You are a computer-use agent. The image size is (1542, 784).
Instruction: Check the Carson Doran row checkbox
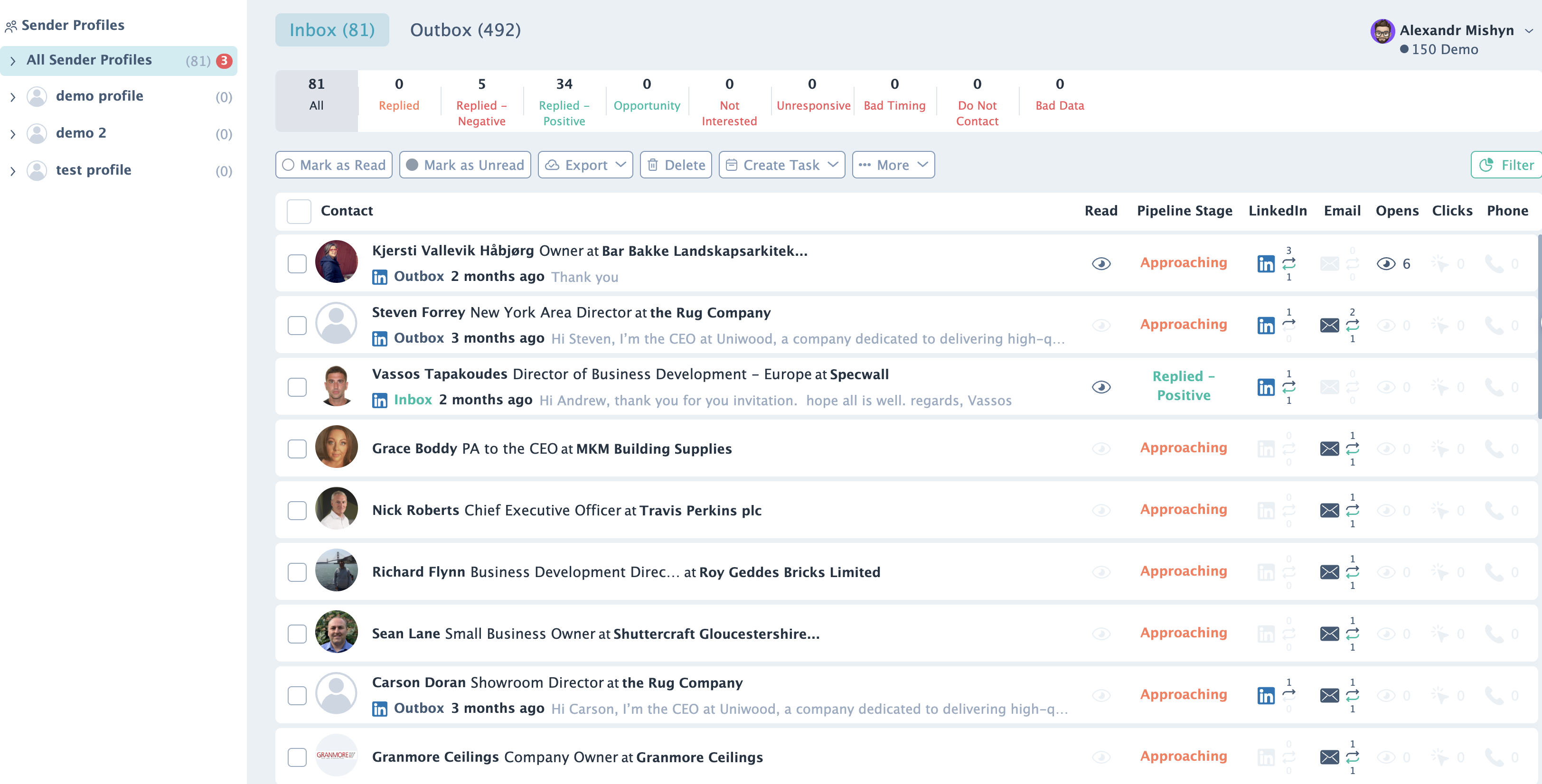pos(297,695)
